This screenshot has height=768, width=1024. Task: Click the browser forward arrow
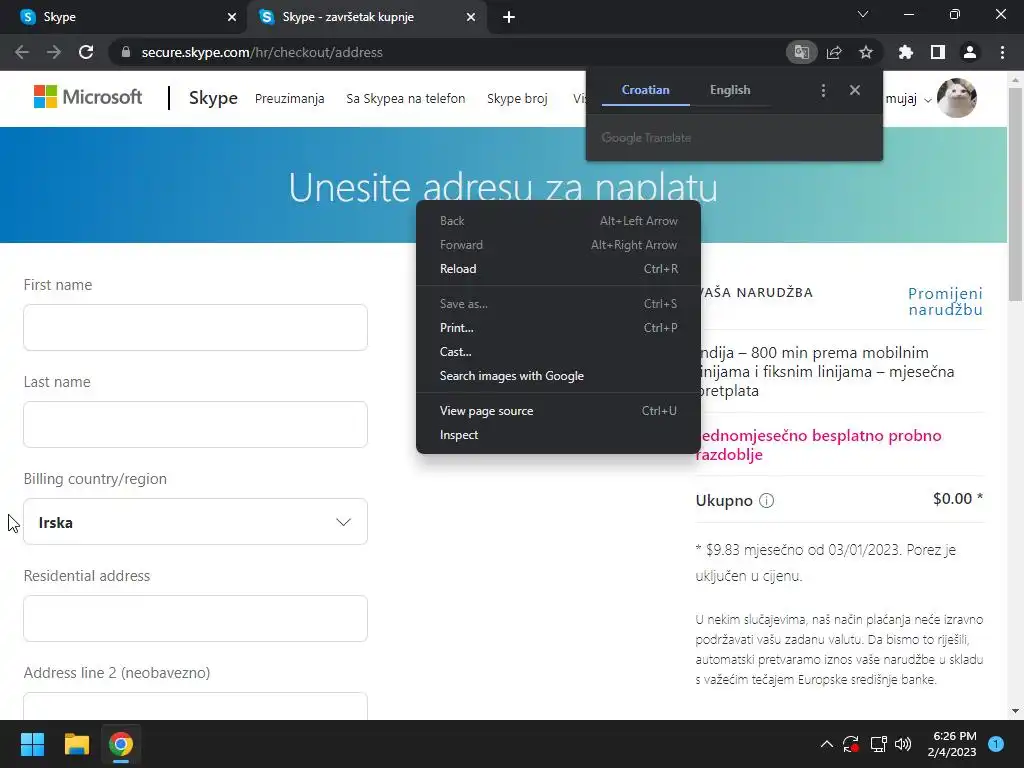54,52
